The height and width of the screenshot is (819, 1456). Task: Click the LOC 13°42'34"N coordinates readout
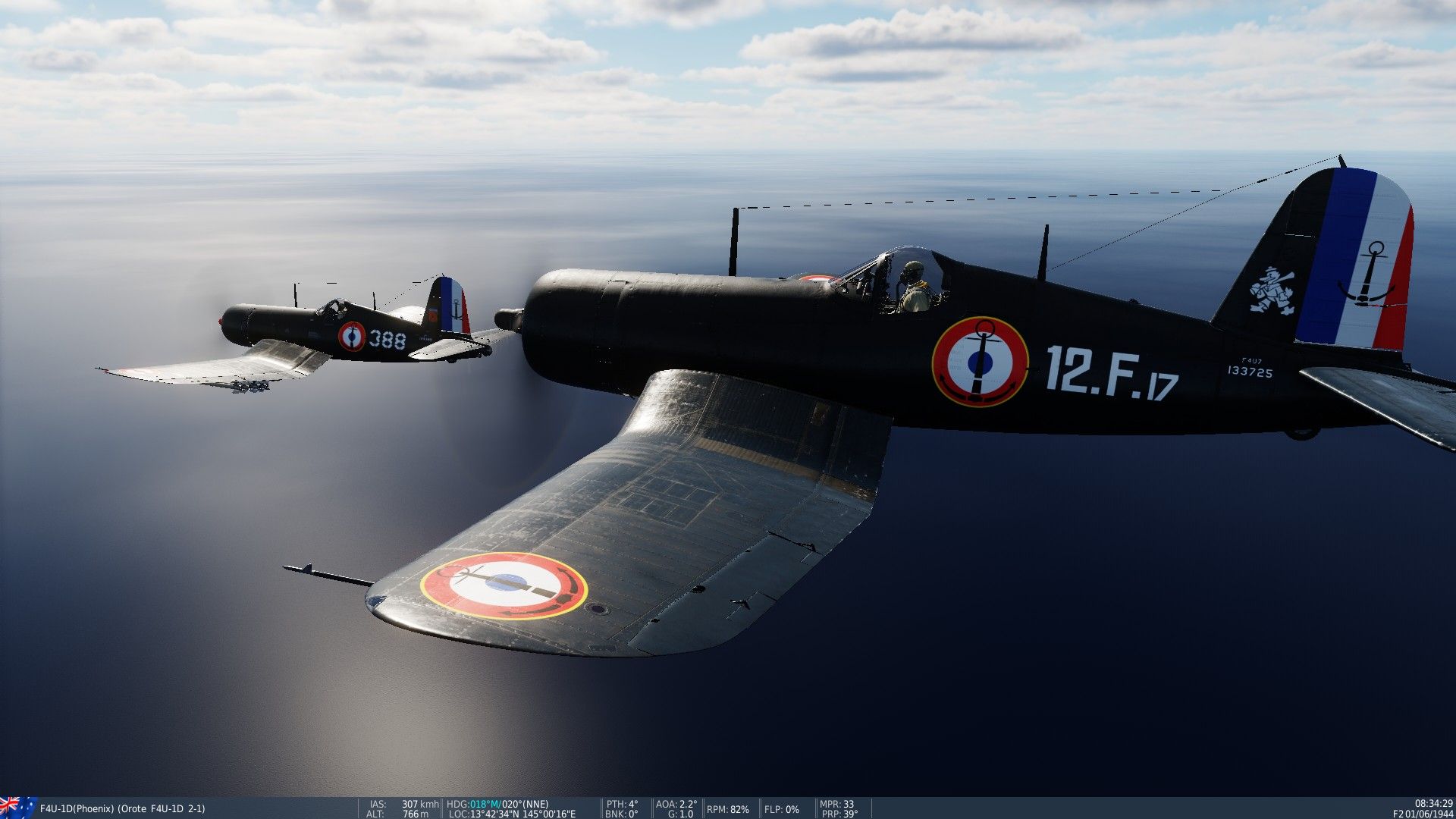pos(512,814)
